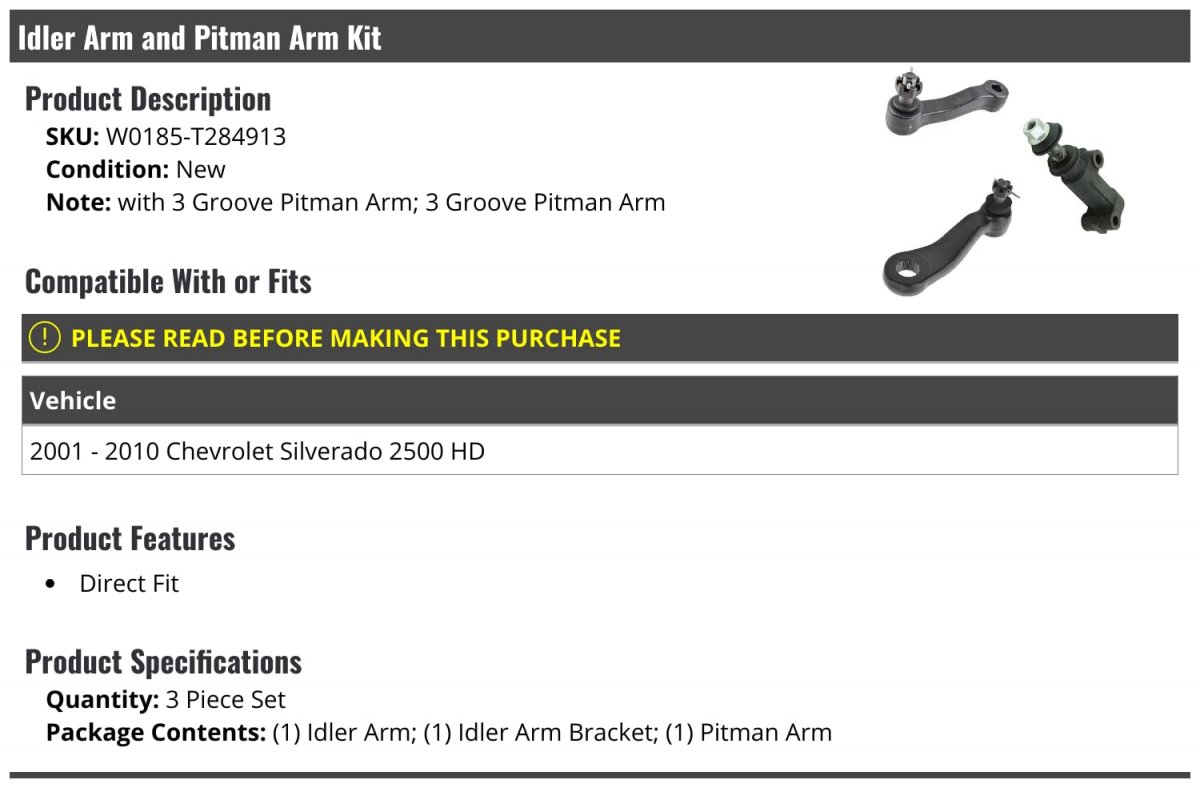The width and height of the screenshot is (1200, 788).
Task: Expand the PLEASE READ BEFORE MAKING THIS PURCHASE banner
Action: click(x=600, y=338)
